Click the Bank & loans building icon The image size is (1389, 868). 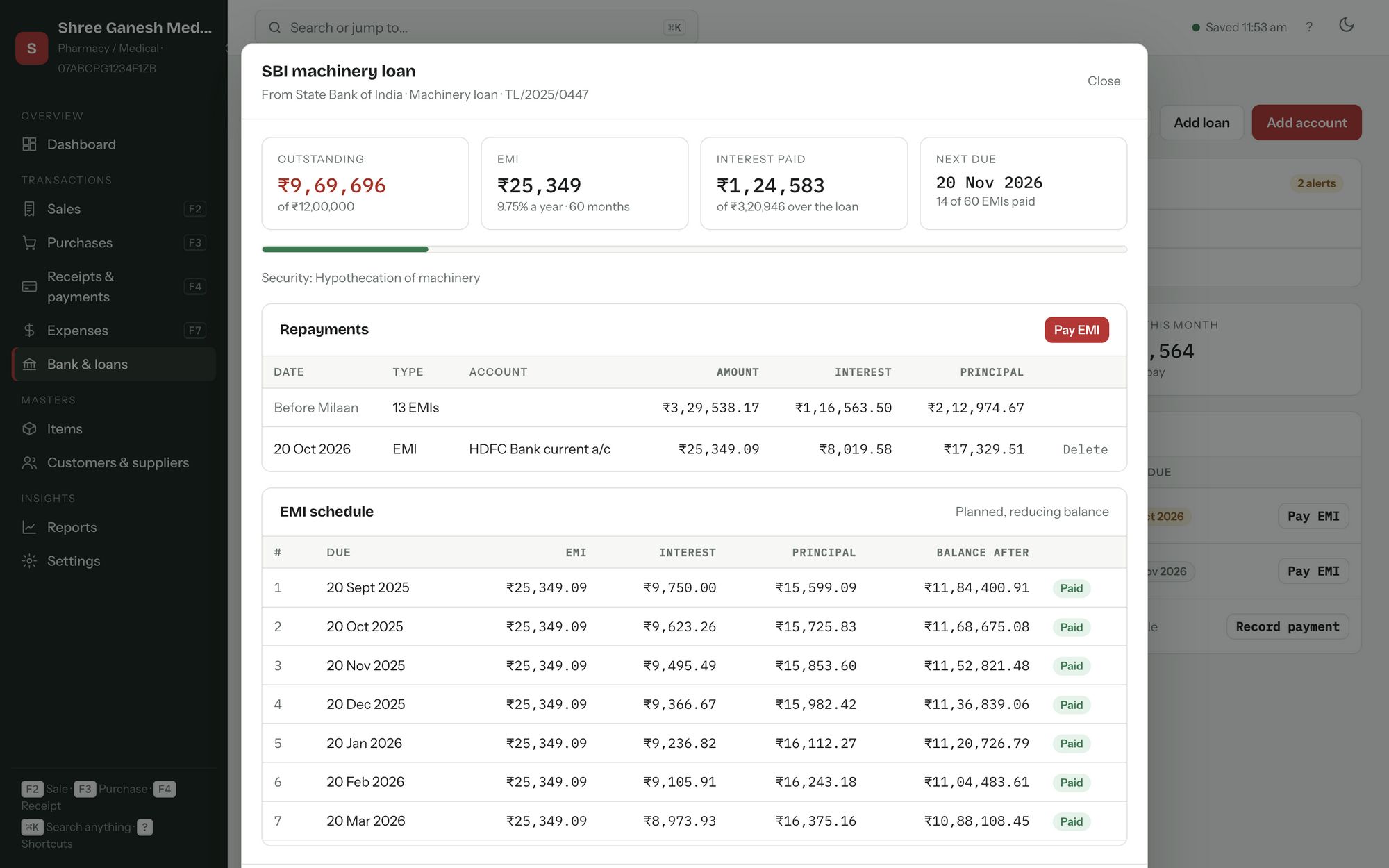click(29, 365)
